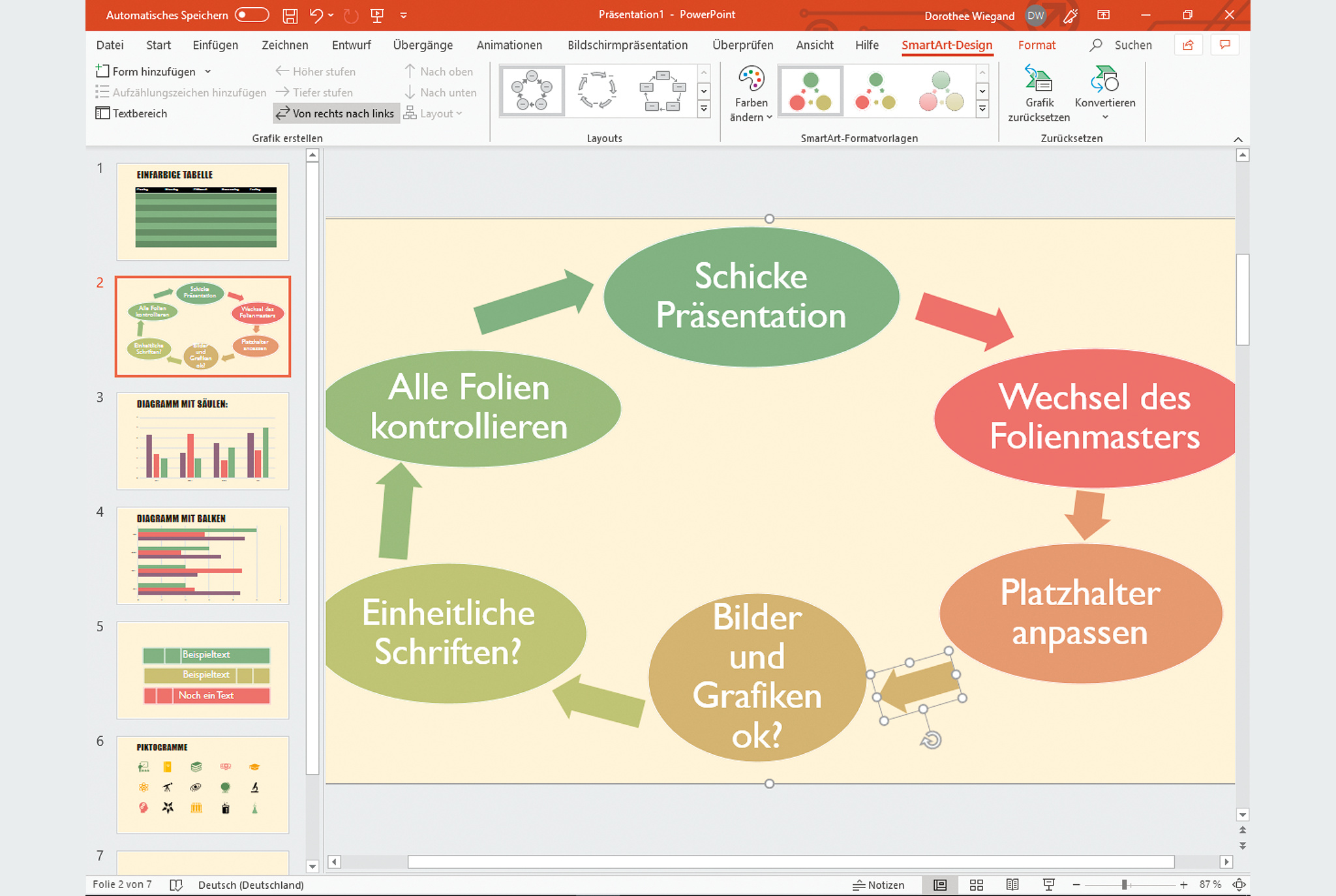Viewport: 1336px width, 896px height.
Task: Open Form hinzufügen dropdown arrow
Action: (208, 72)
